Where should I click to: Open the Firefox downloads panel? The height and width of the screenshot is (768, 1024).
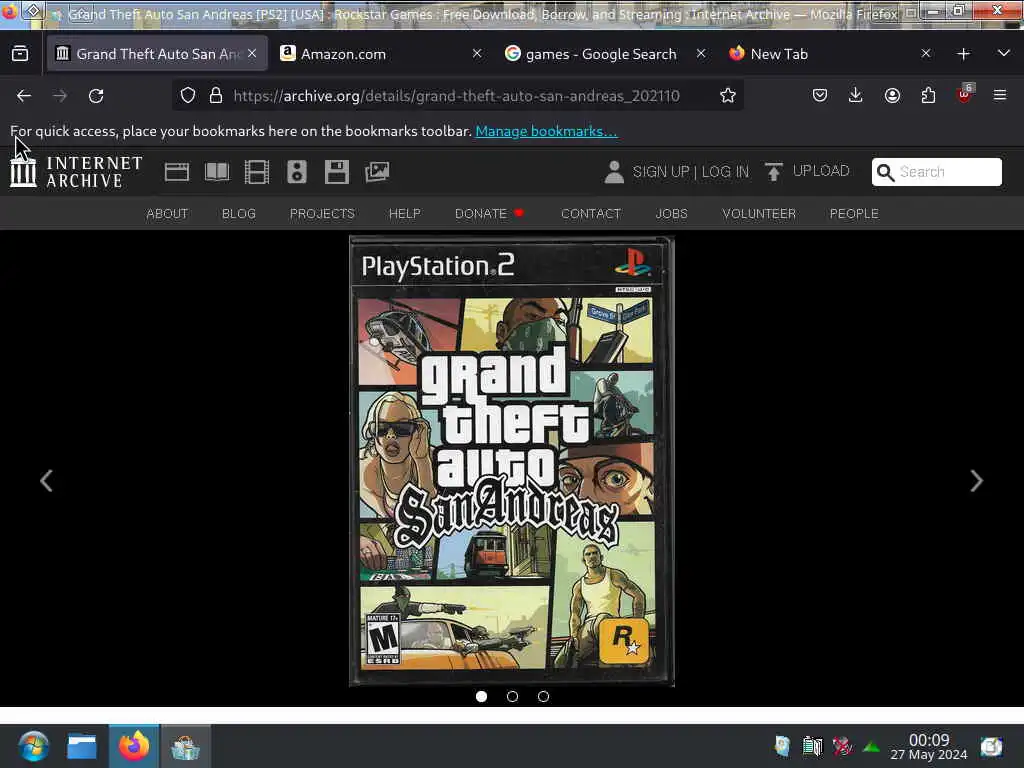856,96
